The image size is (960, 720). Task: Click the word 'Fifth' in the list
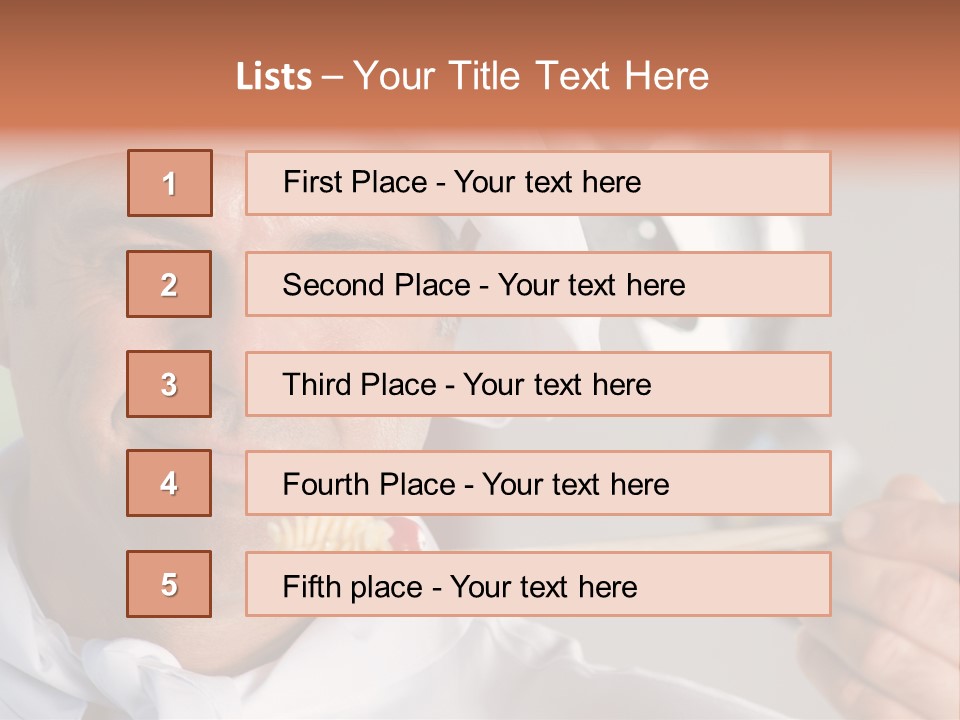click(312, 586)
